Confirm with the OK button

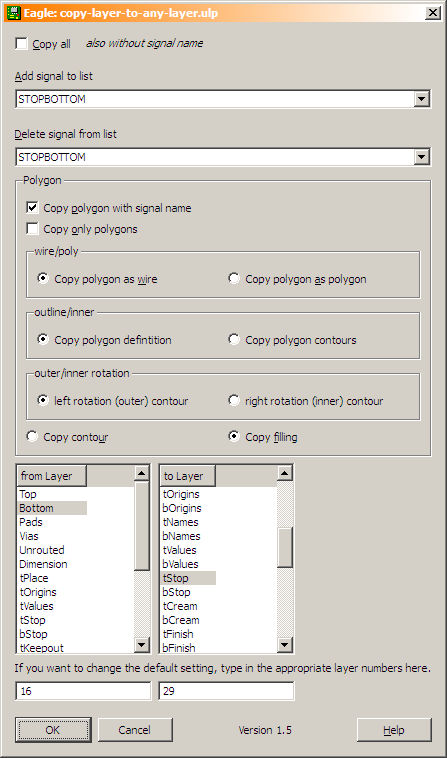[53, 730]
